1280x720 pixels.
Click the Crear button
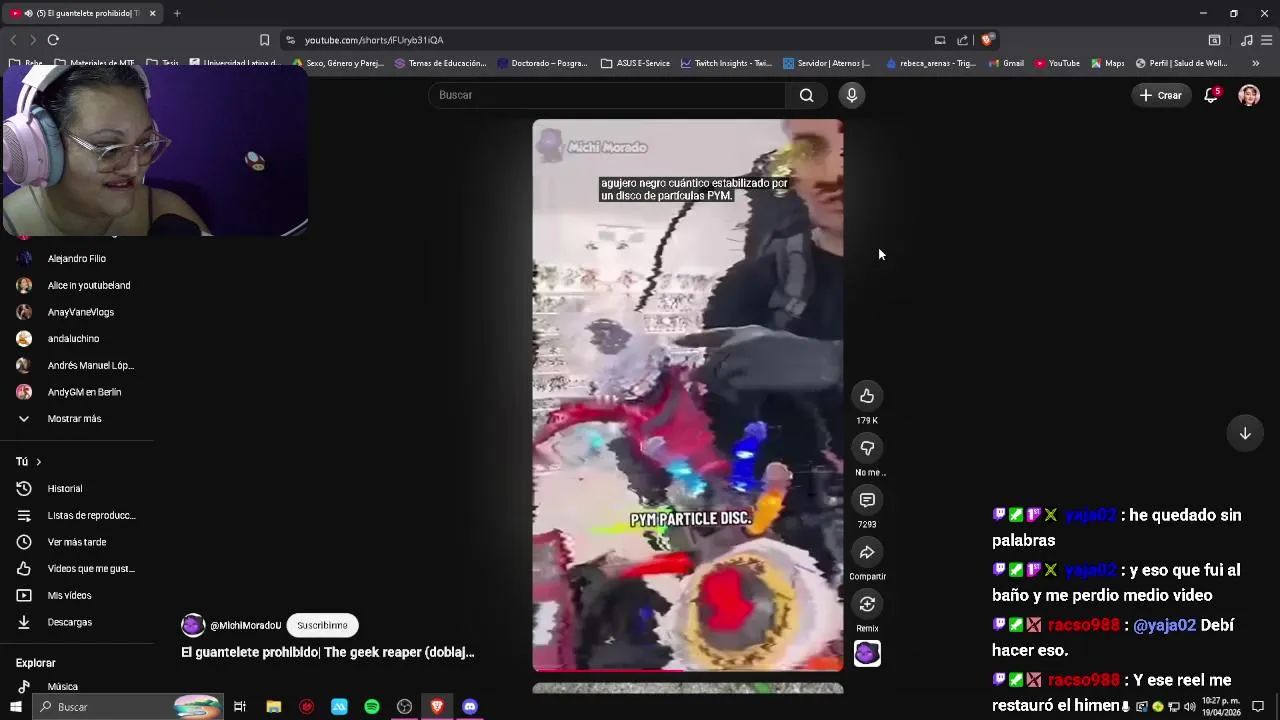[x=1160, y=95]
